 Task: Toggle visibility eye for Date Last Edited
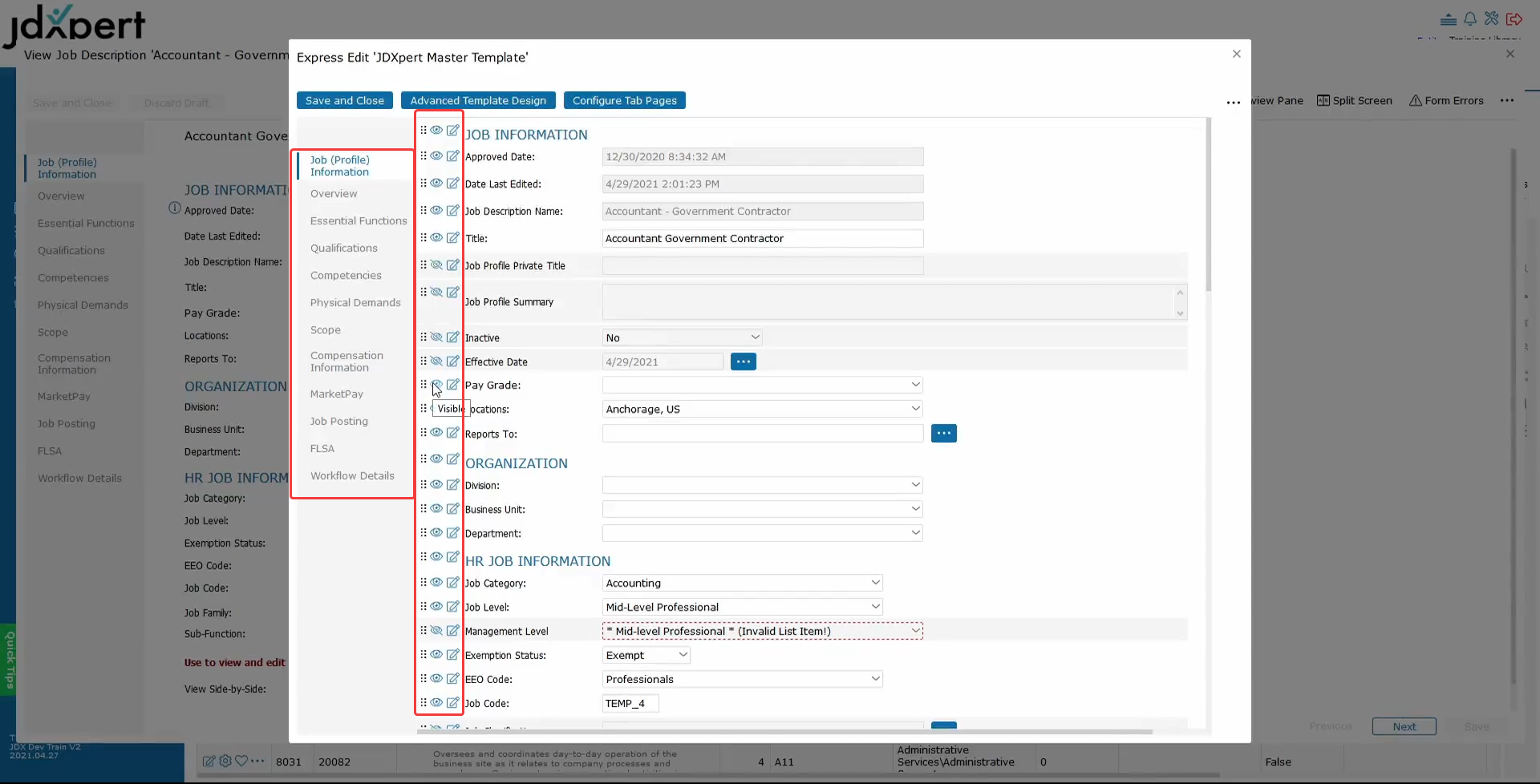pos(436,184)
